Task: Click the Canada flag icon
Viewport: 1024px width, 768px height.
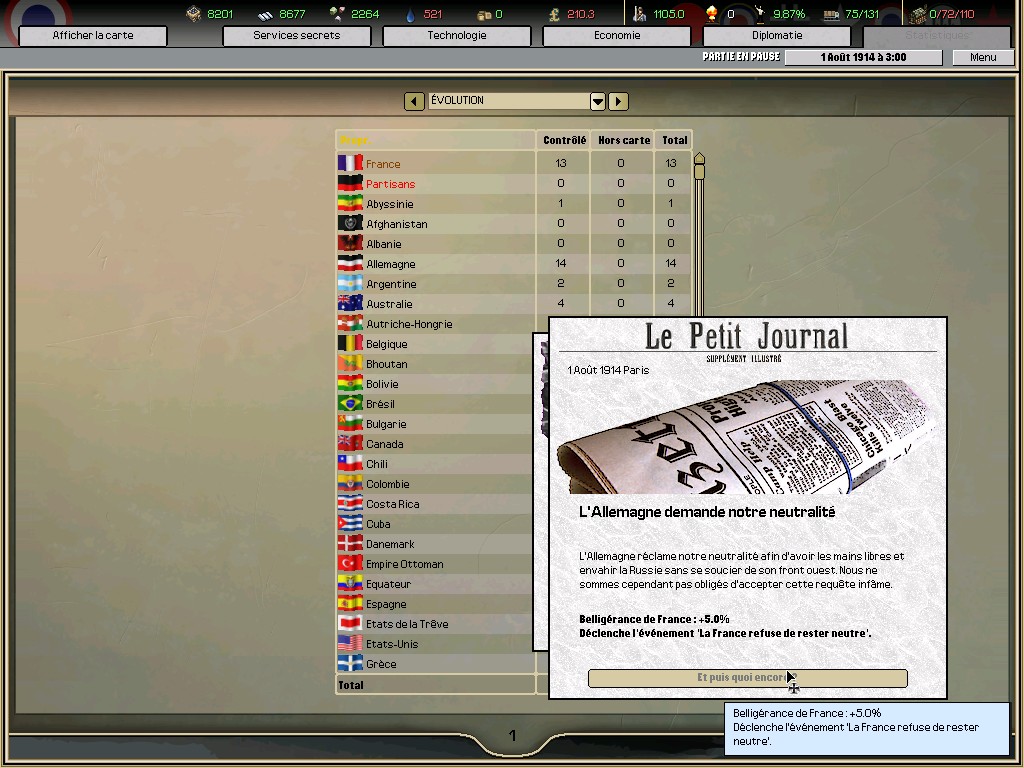Action: click(x=350, y=443)
